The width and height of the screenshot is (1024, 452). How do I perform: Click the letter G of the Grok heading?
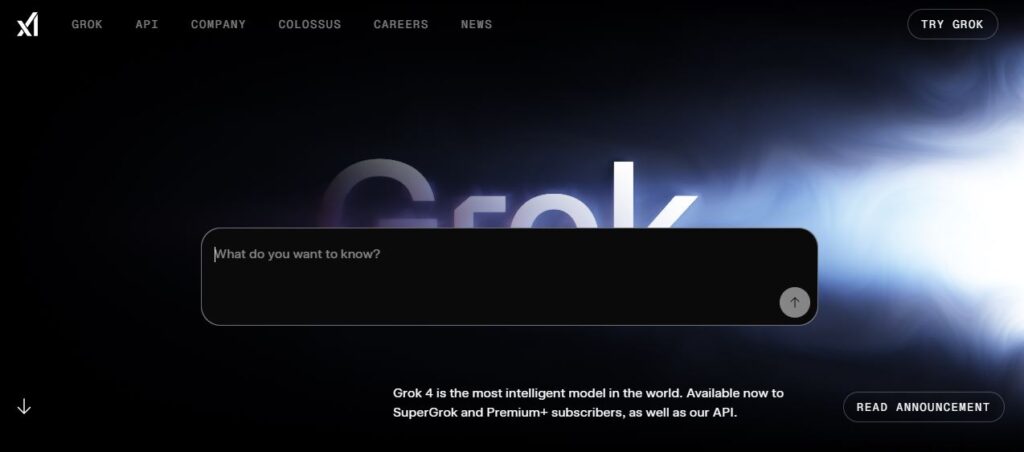coord(379,194)
